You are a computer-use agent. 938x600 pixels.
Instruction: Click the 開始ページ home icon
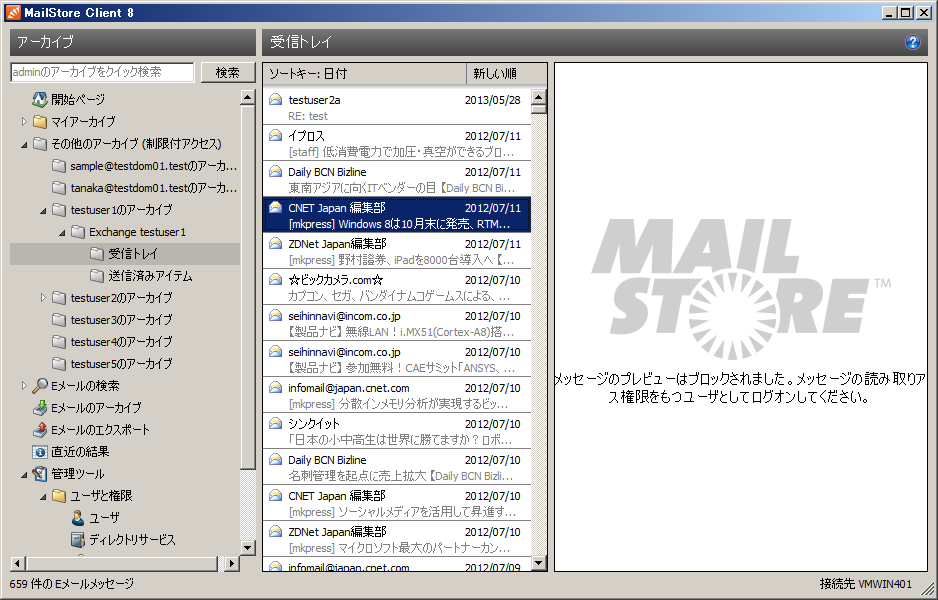tap(40, 100)
